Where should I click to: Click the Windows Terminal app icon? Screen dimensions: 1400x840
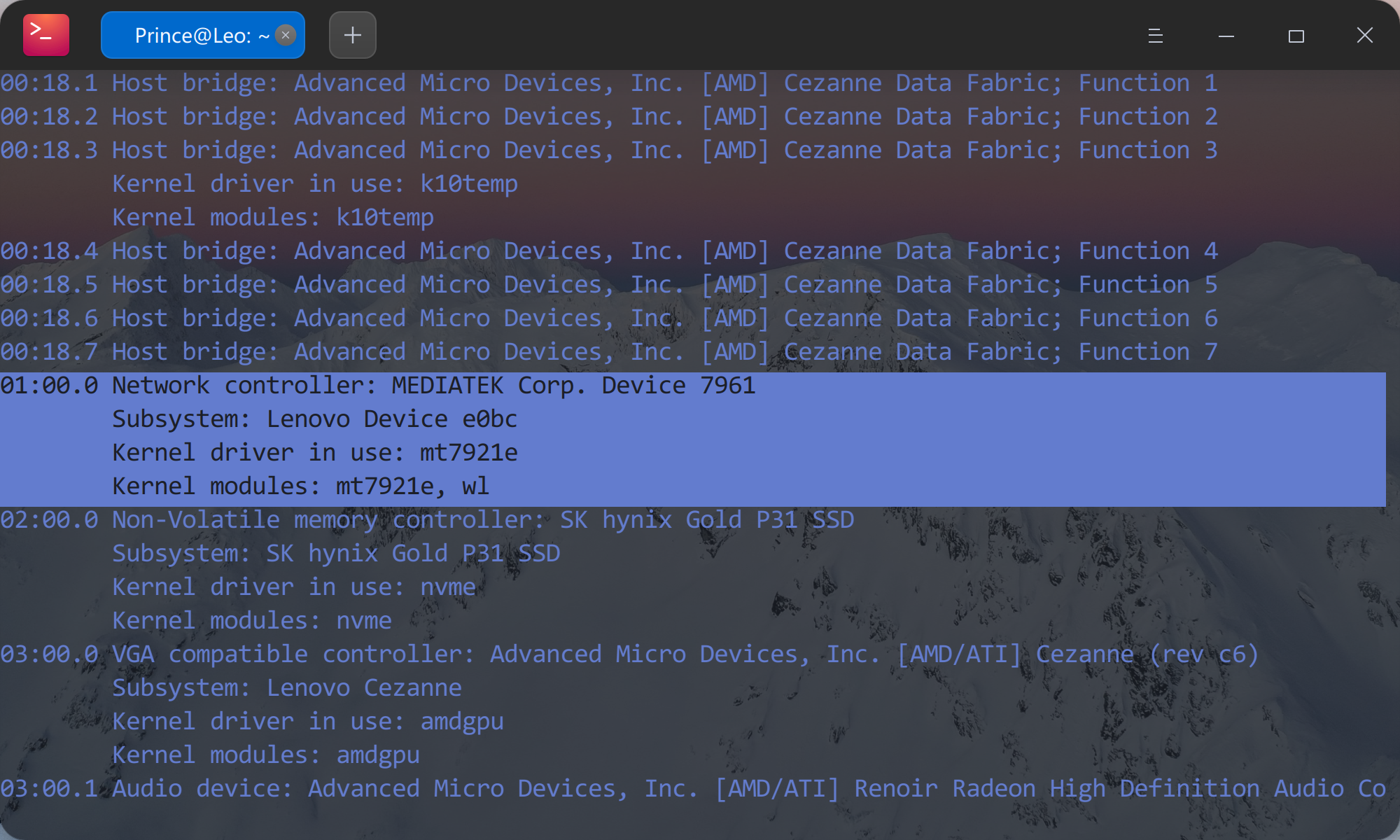click(45, 34)
